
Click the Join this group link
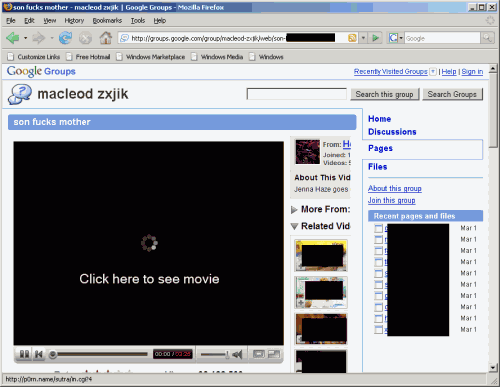coord(391,200)
